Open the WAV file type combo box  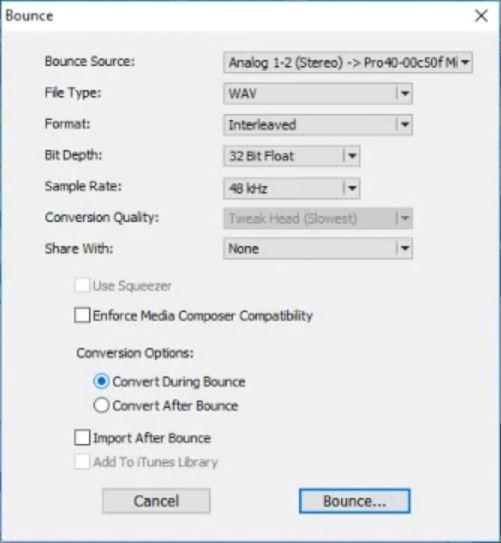[318, 94]
